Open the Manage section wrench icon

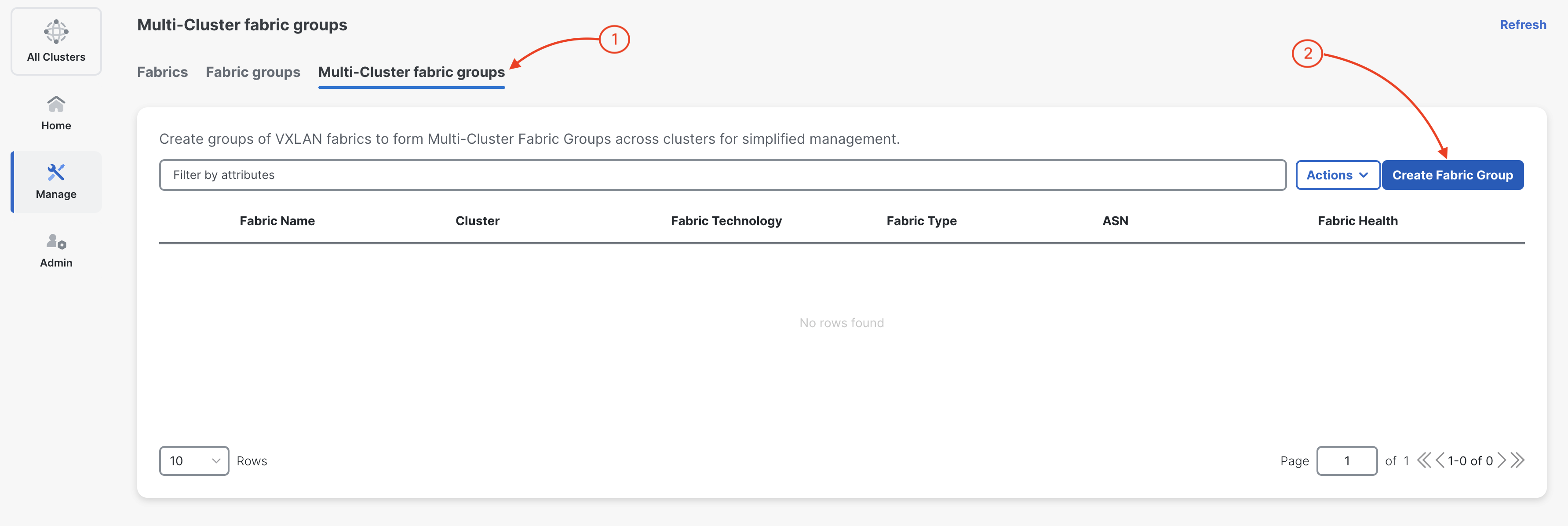pos(56,172)
